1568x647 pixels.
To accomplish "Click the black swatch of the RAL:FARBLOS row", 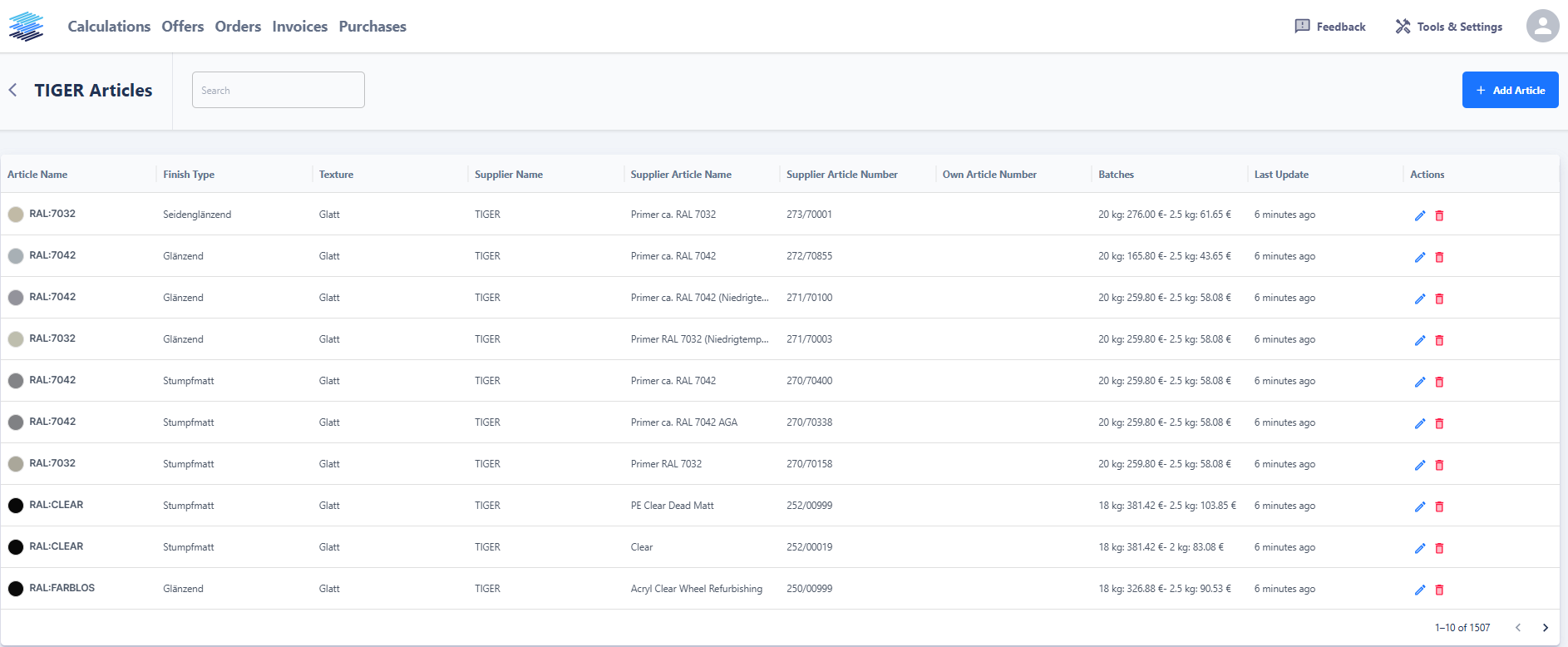I will coord(16,589).
